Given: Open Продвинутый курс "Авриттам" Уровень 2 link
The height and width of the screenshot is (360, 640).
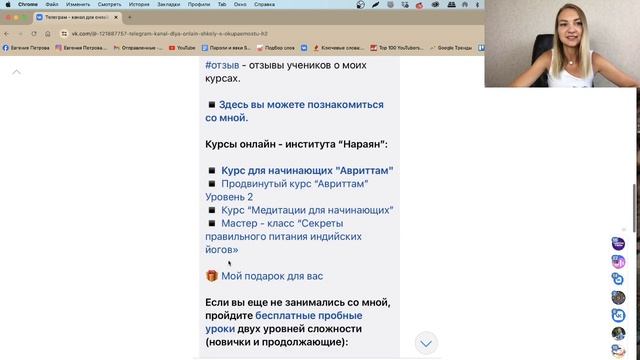Looking at the screenshot, I should click(x=287, y=190).
